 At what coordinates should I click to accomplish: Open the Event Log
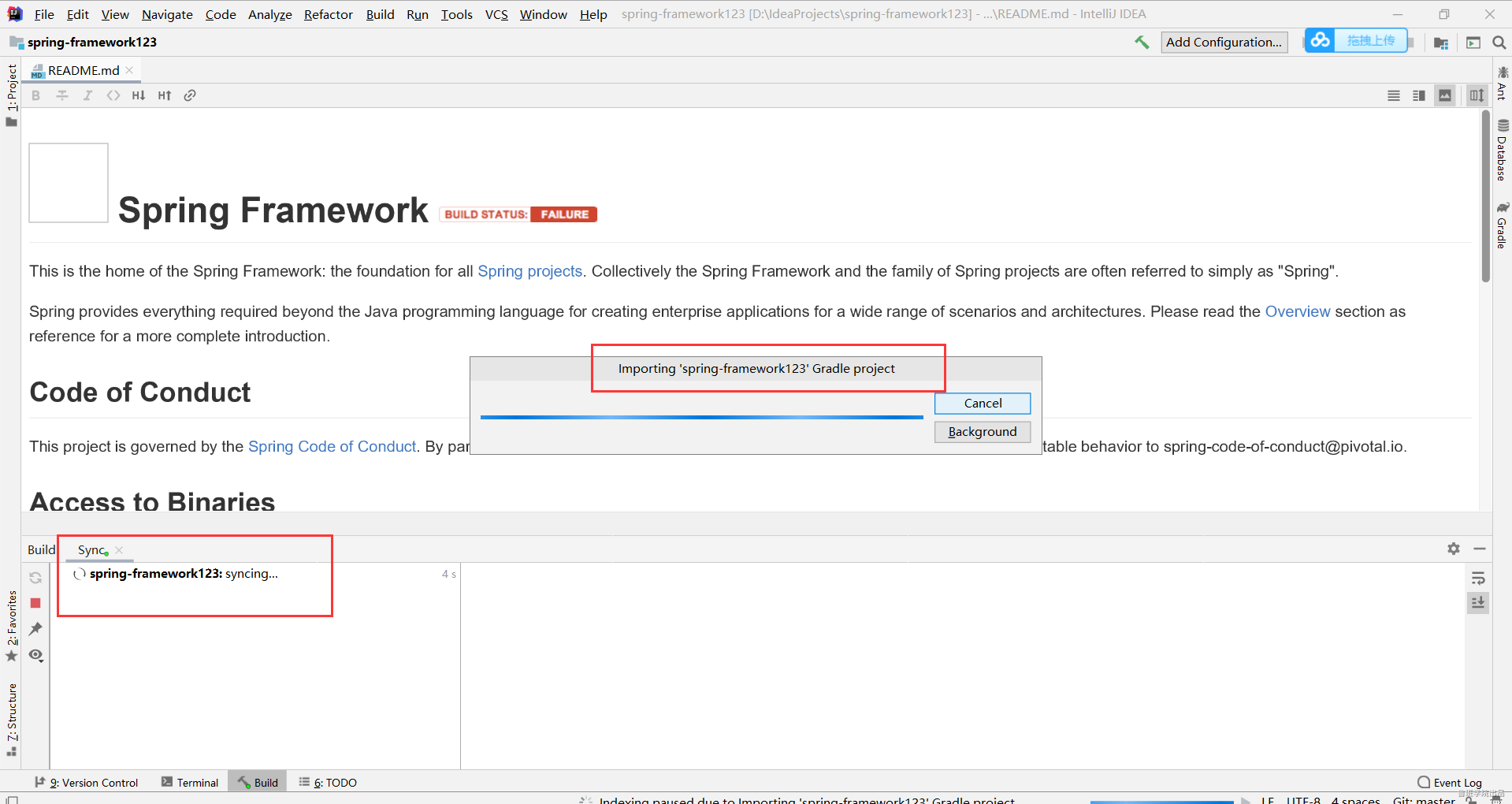click(1450, 782)
